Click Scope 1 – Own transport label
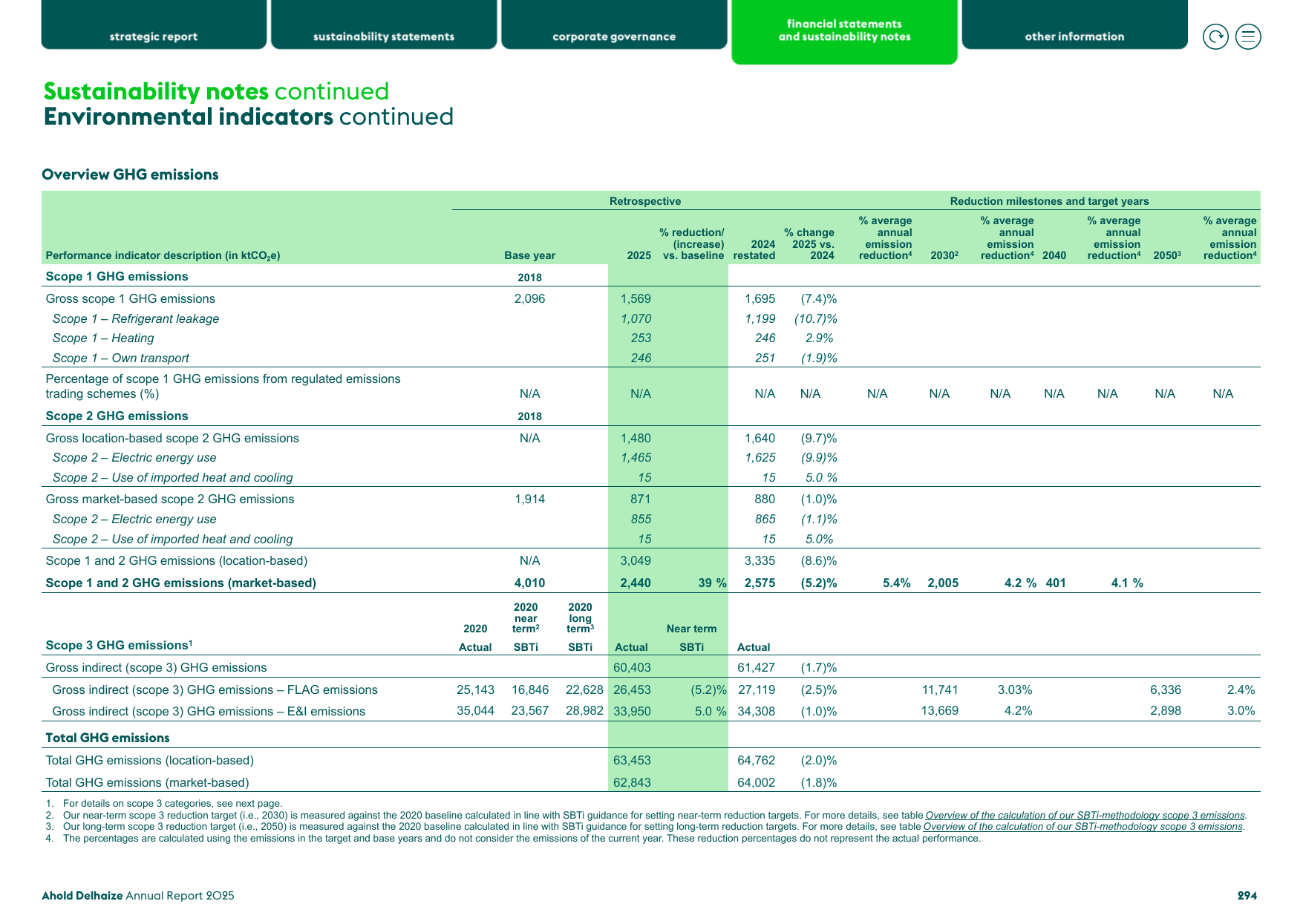1303x924 pixels. pos(121,358)
